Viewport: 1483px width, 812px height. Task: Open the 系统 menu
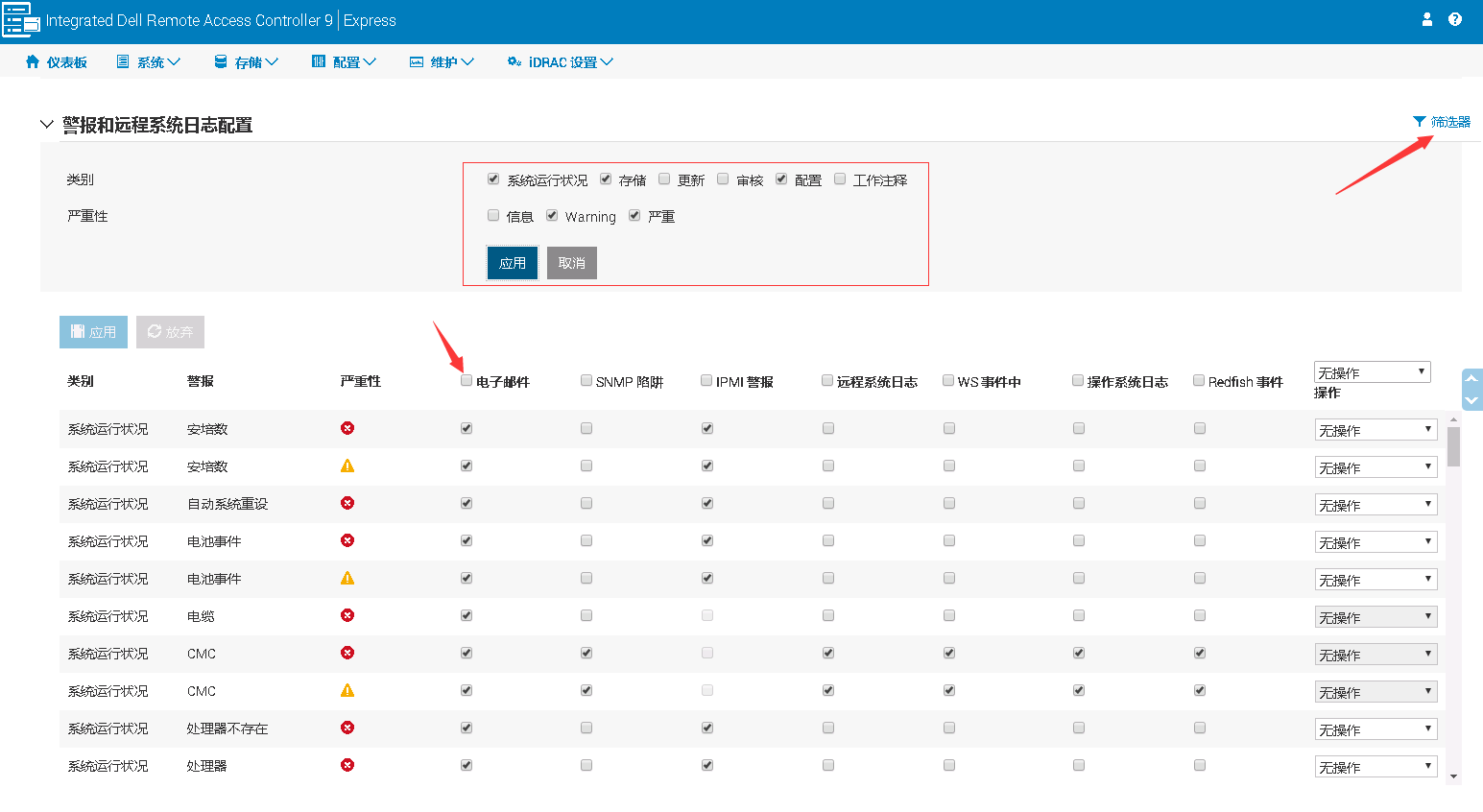pos(149,61)
